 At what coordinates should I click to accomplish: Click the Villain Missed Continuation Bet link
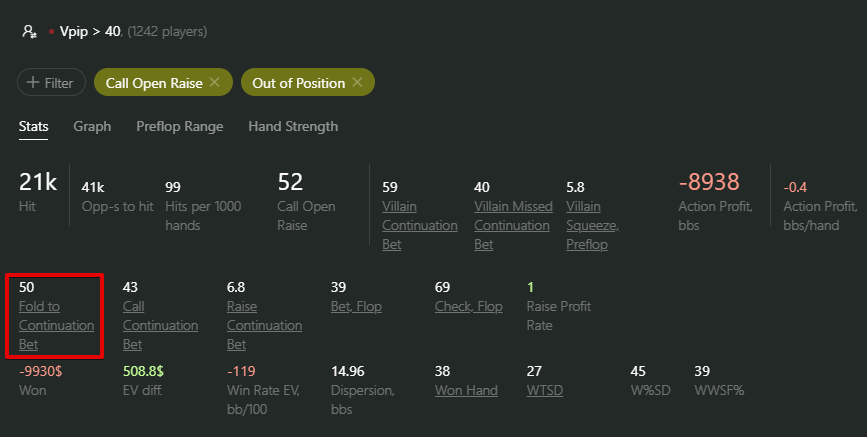[513, 225]
